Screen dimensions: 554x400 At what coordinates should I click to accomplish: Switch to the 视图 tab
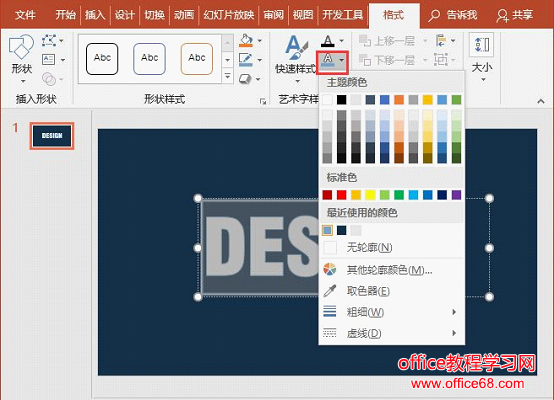303,15
